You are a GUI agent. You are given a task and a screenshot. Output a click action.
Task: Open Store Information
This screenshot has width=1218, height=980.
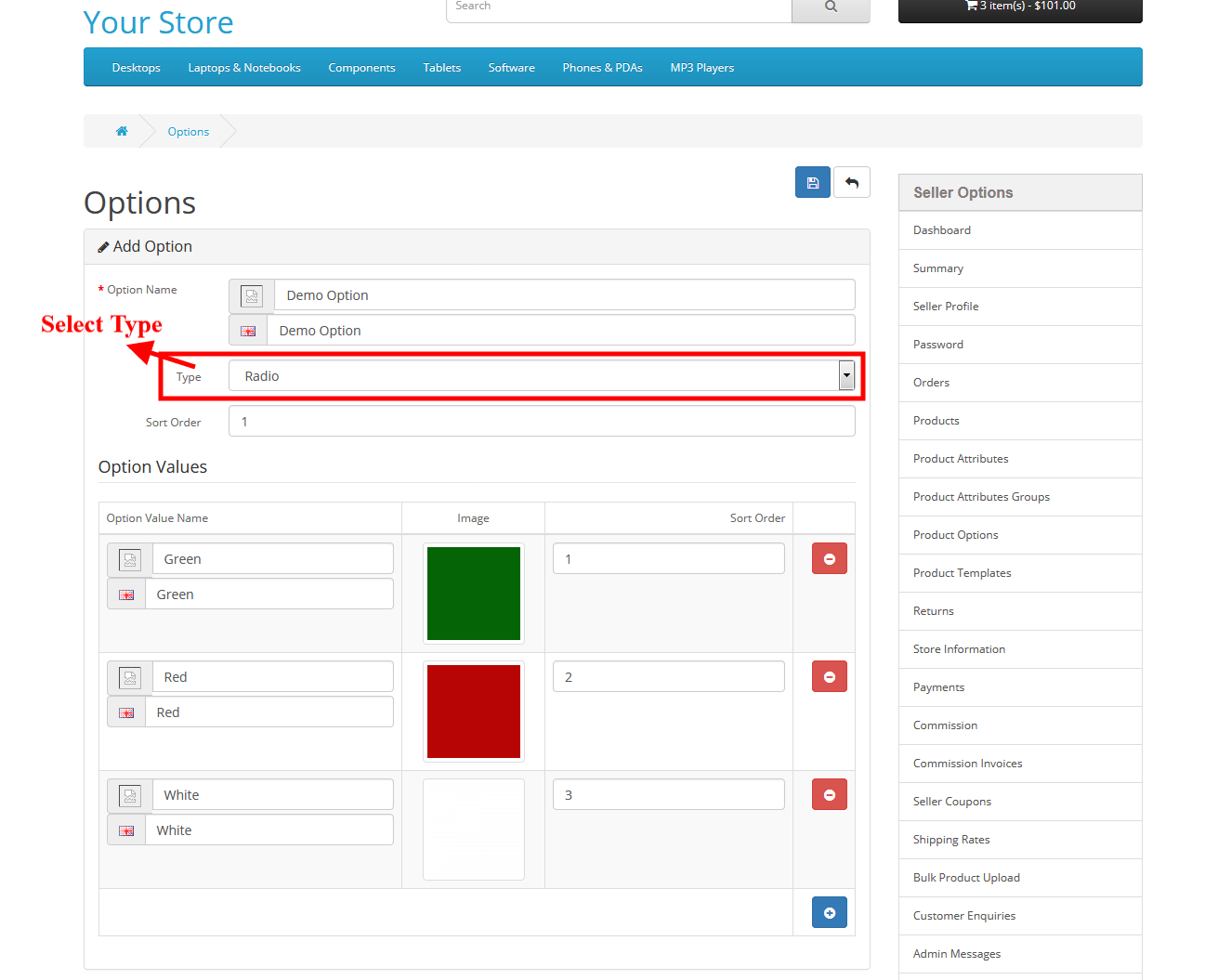point(1020,649)
